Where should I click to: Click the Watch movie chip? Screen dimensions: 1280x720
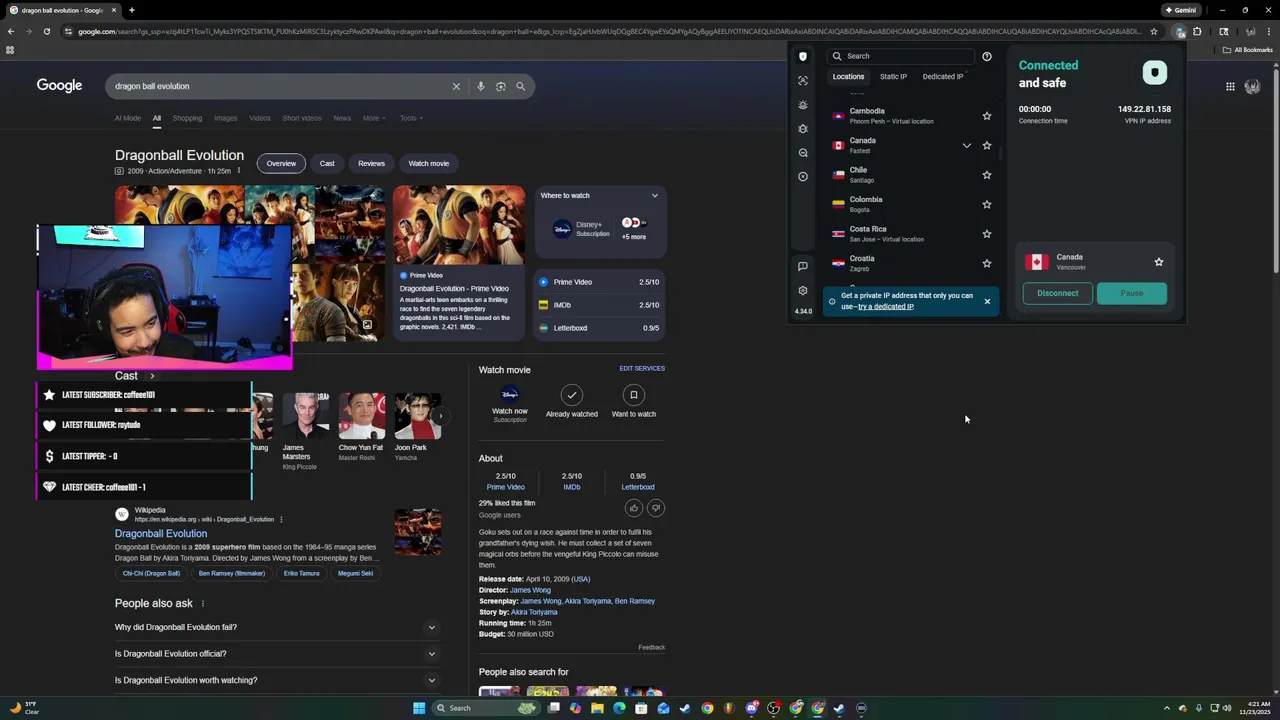(x=429, y=163)
